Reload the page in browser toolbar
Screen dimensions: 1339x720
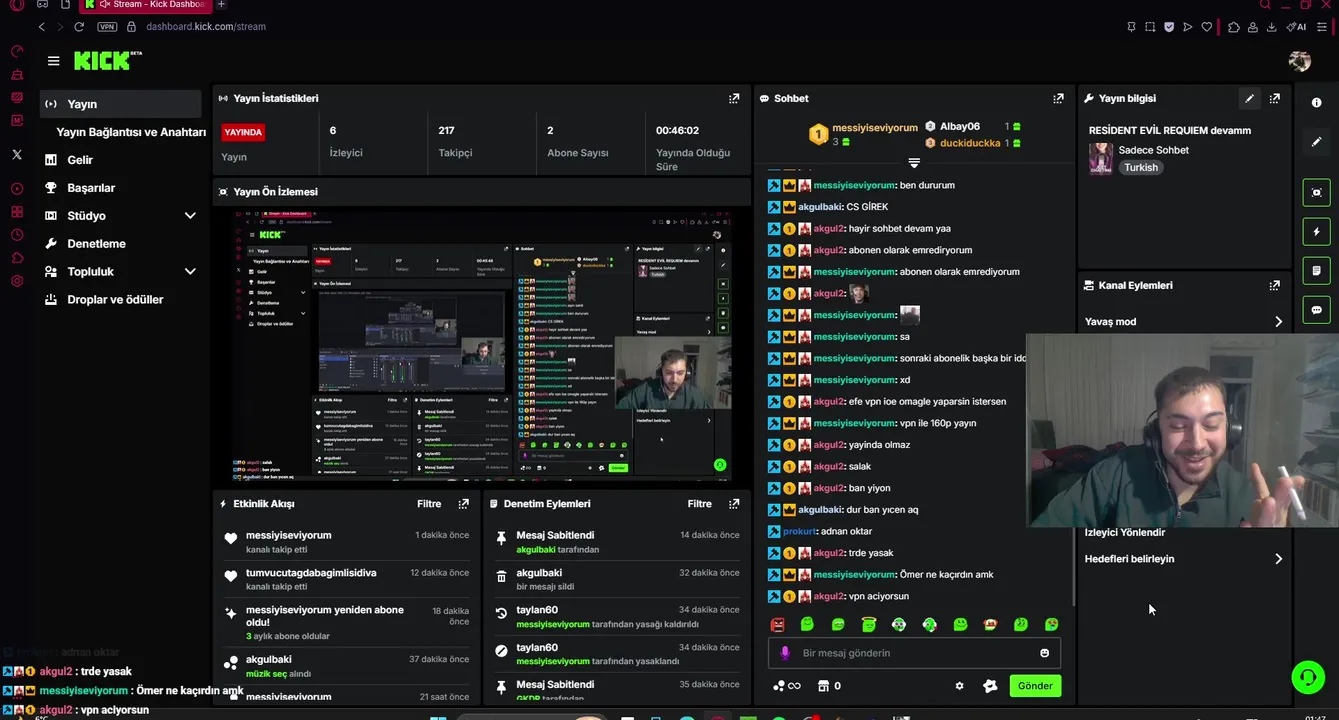pyautogui.click(x=79, y=27)
